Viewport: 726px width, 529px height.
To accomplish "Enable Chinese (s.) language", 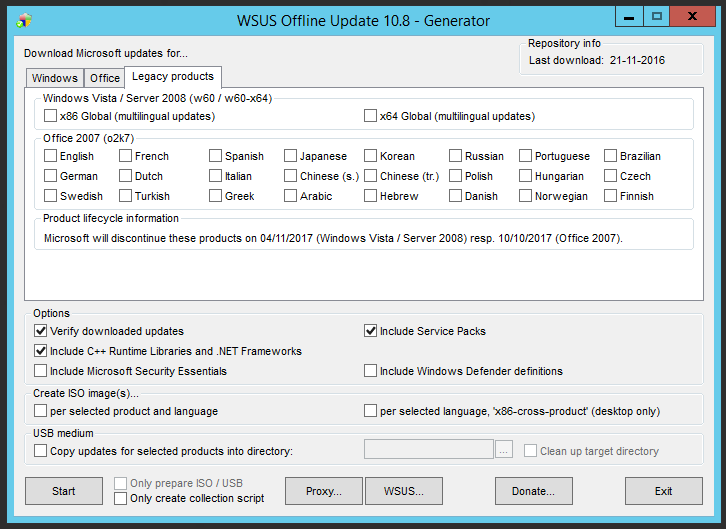I will click(x=290, y=176).
